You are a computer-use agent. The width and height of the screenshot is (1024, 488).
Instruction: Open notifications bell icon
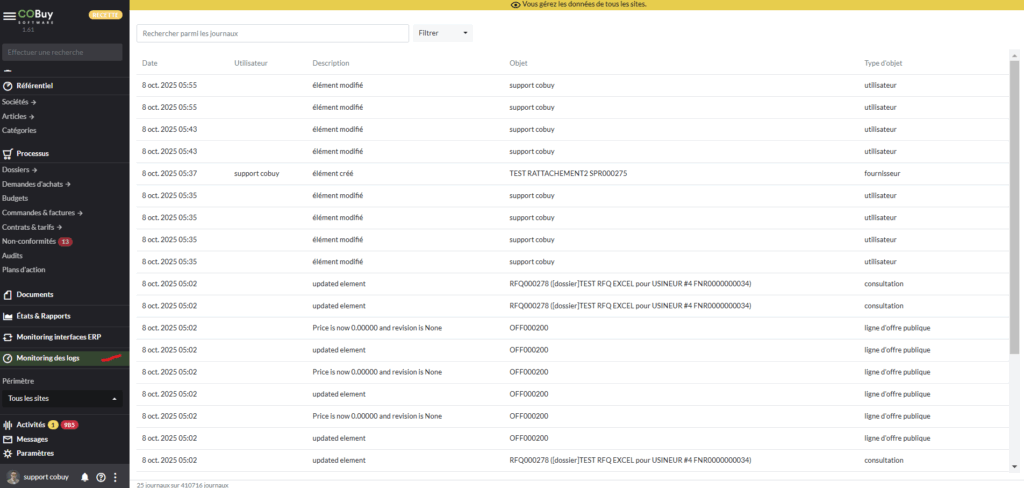tap(85, 477)
